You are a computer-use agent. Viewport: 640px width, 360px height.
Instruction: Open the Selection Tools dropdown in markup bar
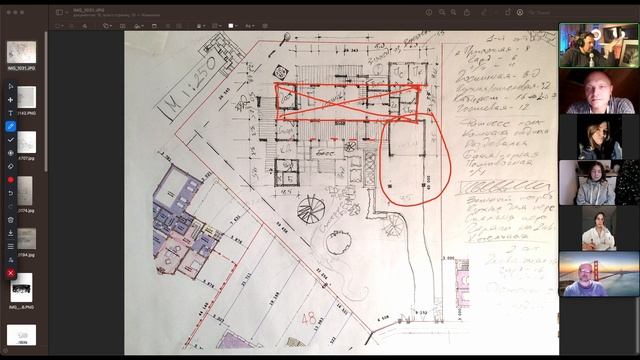(x=59, y=26)
